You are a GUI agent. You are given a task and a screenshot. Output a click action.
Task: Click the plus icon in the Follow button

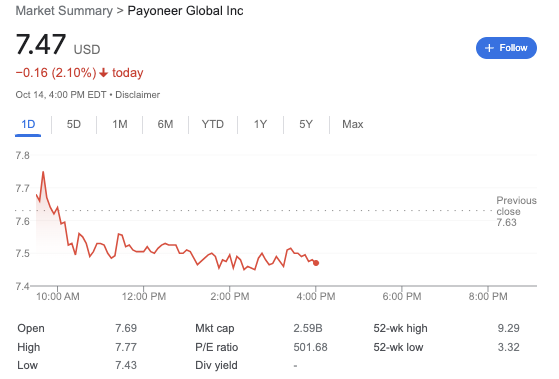tap(489, 48)
